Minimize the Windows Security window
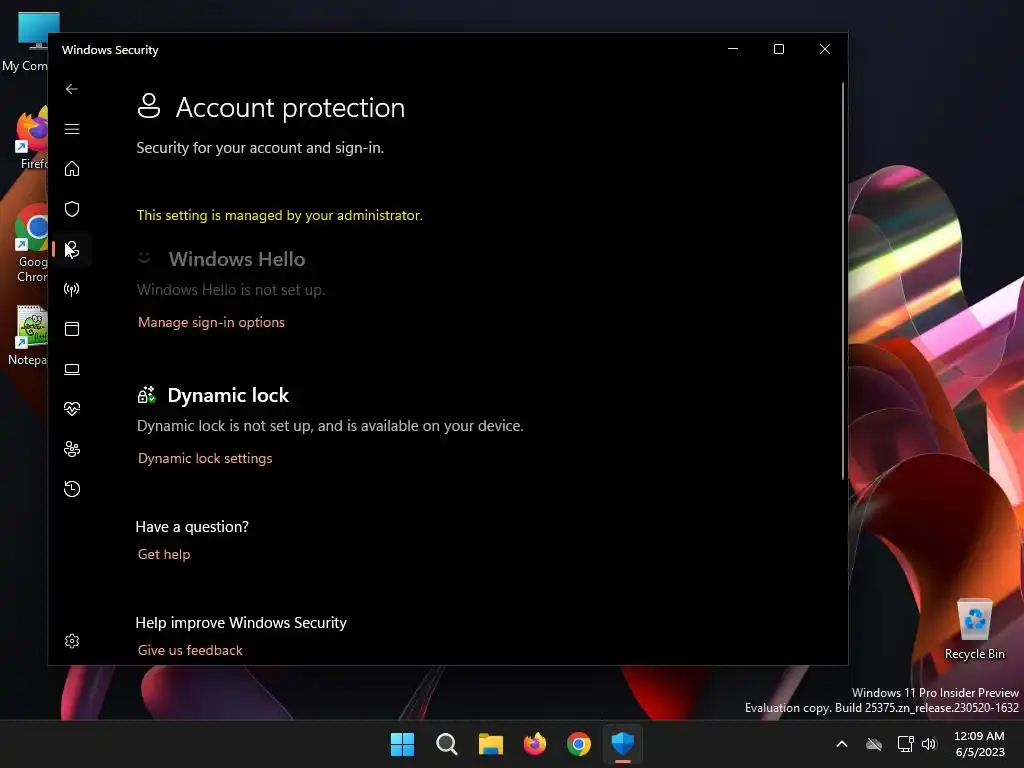Screen dimensions: 1024x768 pos(733,50)
